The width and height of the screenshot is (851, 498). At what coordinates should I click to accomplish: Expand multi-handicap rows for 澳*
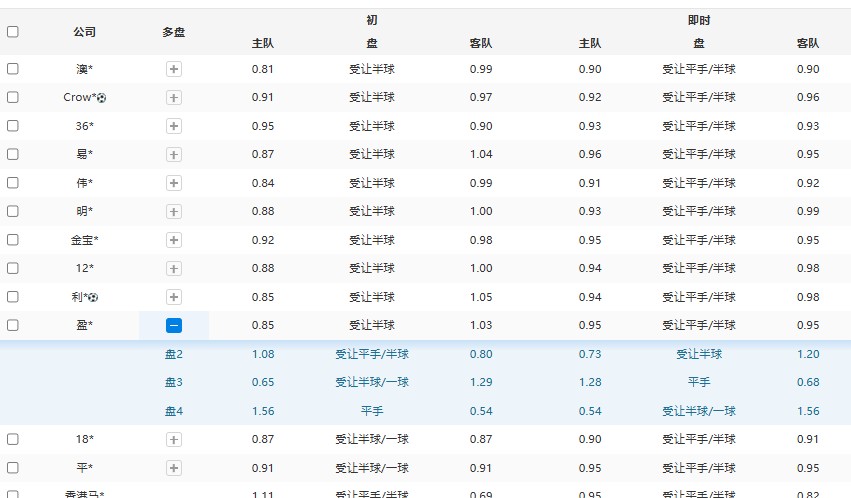coord(174,69)
